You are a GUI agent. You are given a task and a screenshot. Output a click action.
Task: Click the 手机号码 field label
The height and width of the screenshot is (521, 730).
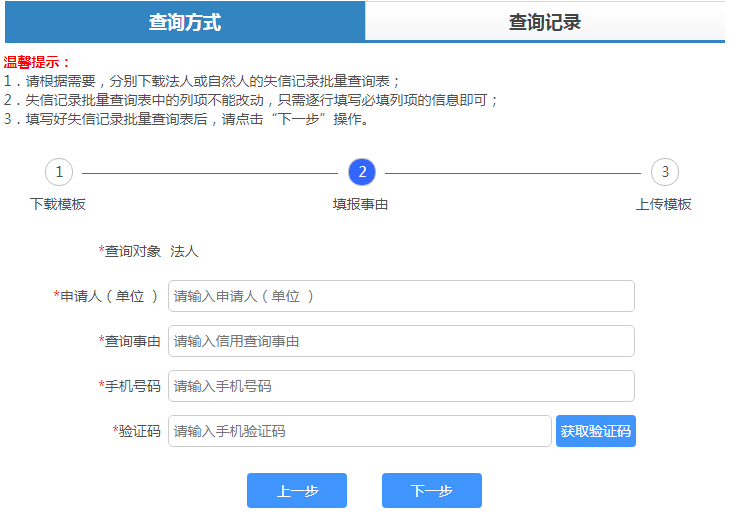click(132, 386)
